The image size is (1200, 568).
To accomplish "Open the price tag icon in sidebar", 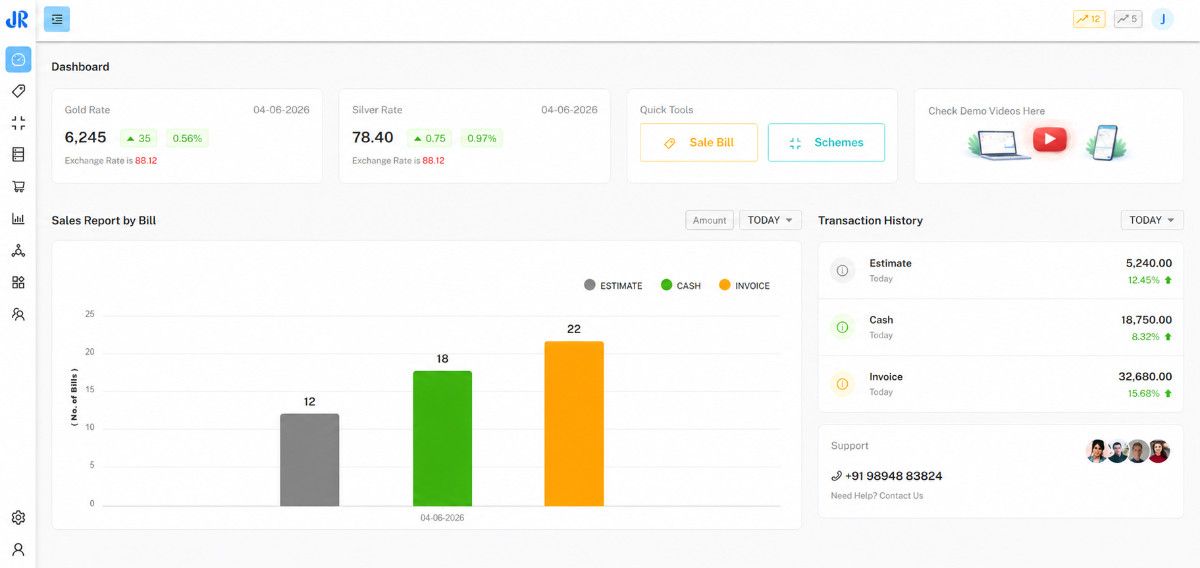I will 18,91.
